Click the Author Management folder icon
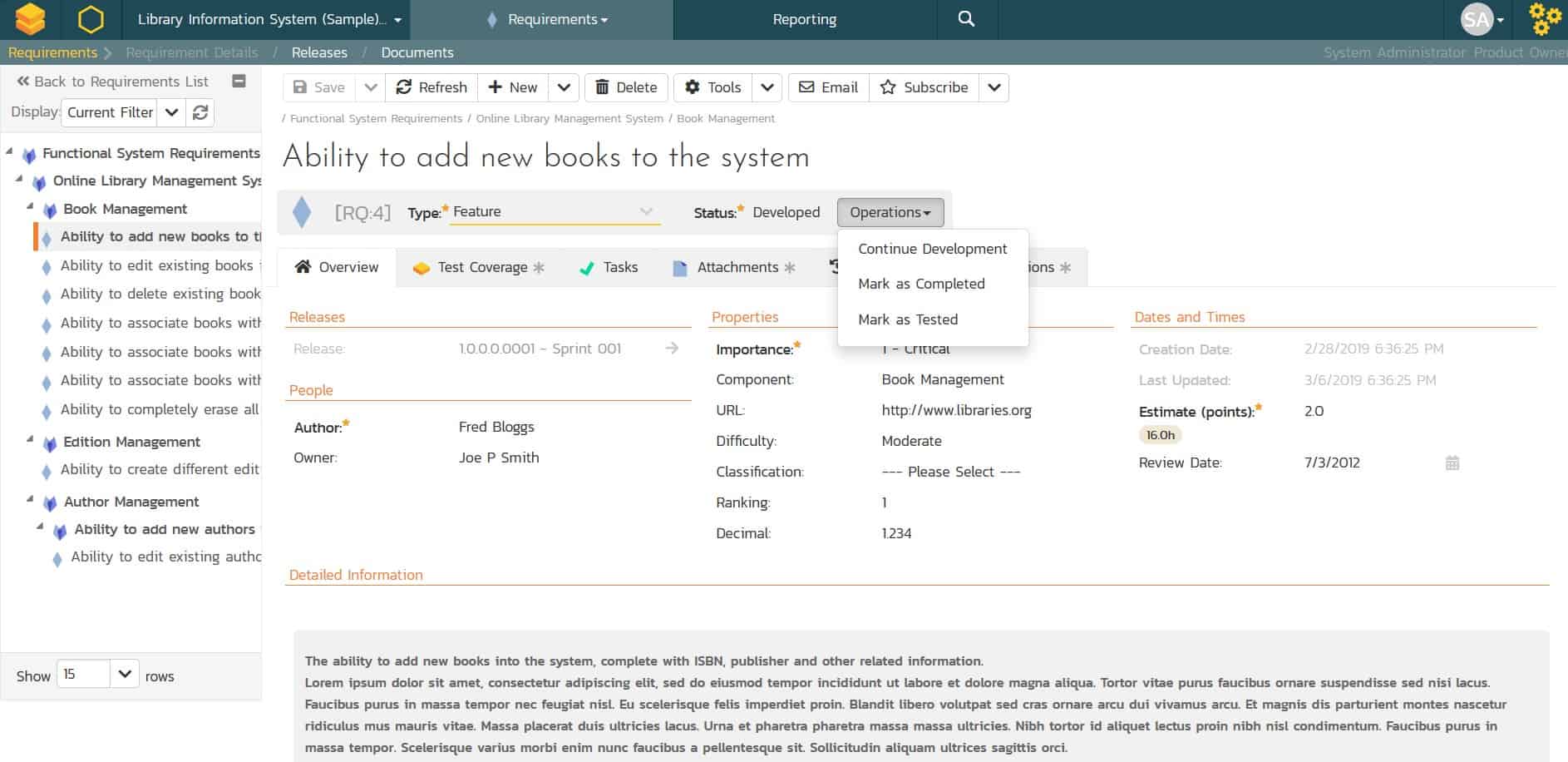The width and height of the screenshot is (1568, 762). click(50, 502)
